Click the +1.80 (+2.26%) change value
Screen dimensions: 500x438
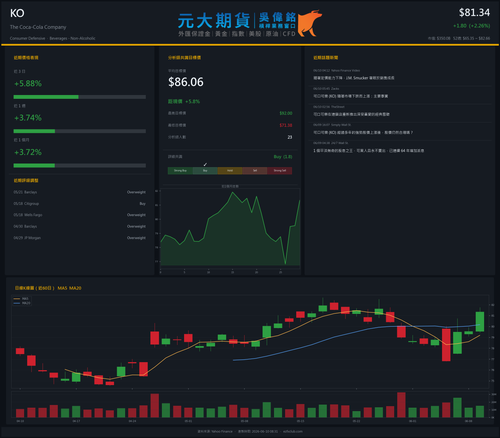pos(471,26)
